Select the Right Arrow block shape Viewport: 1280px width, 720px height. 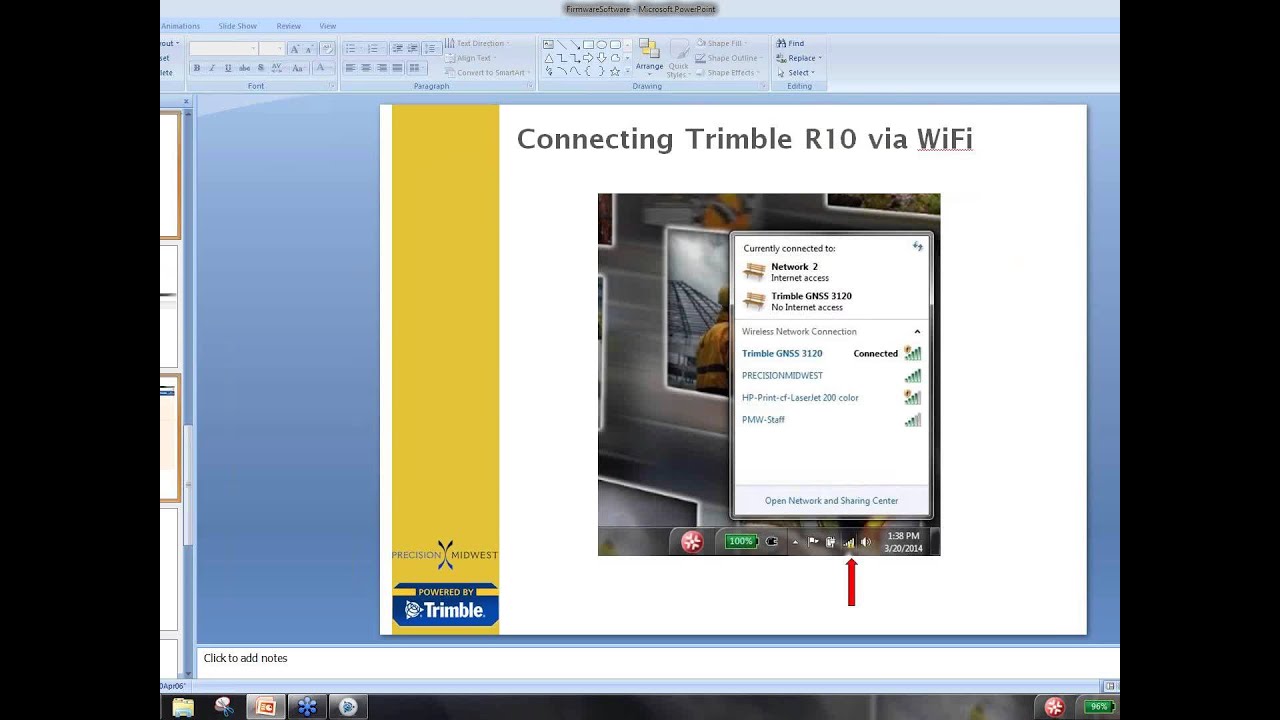point(588,58)
